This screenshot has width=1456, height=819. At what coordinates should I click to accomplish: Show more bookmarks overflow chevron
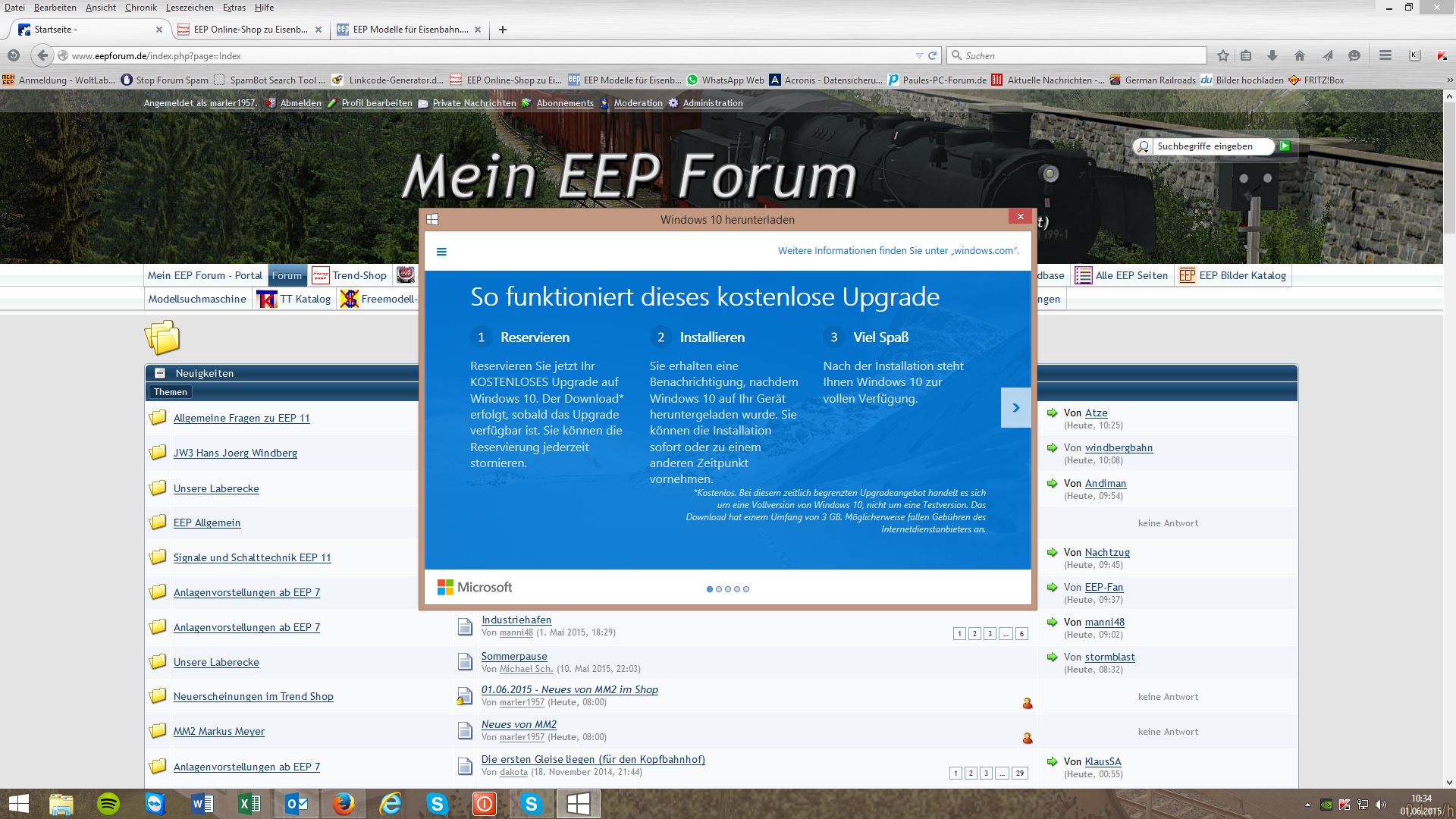(x=1449, y=80)
